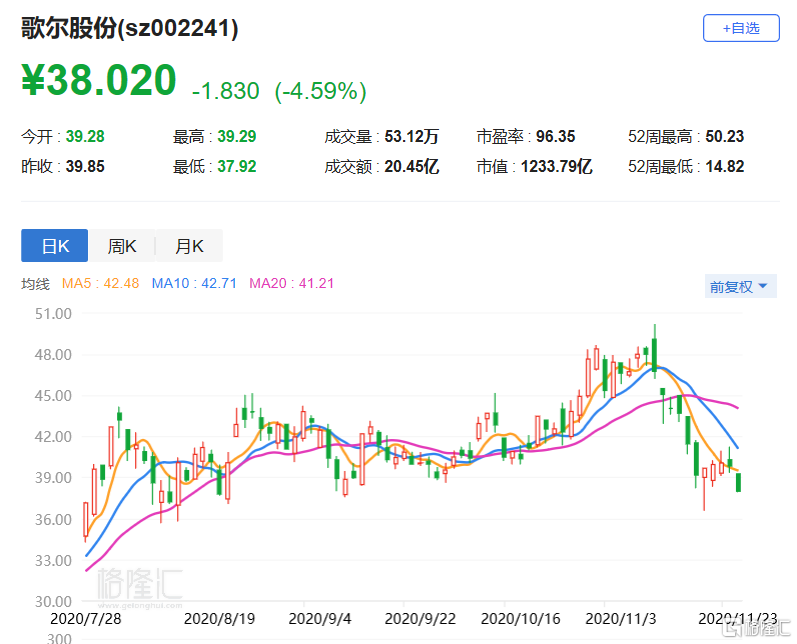Click the 今开 value 39.28
797x644 pixels.
point(85,136)
